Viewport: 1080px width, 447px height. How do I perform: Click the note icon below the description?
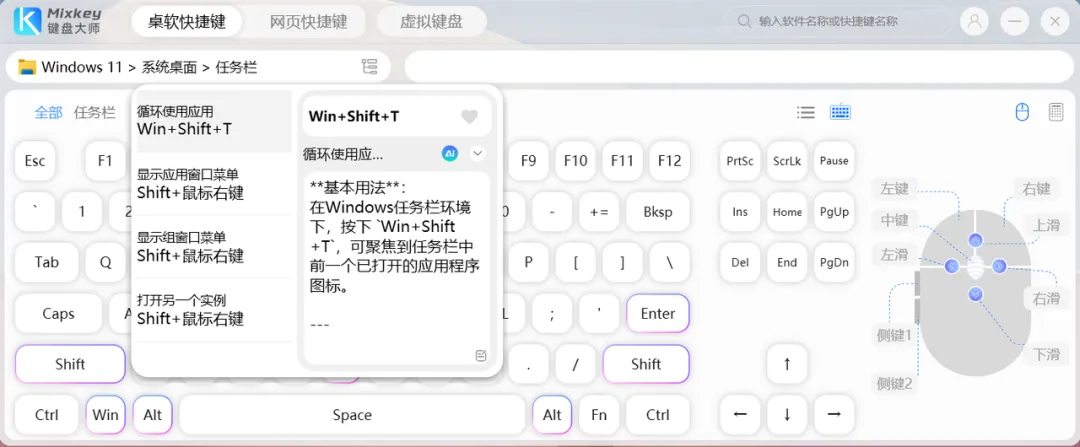pos(481,355)
